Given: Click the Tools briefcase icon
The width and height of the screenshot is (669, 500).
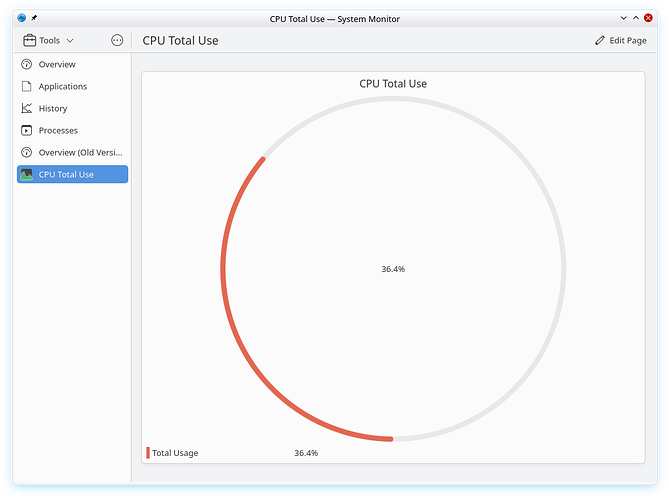Looking at the screenshot, I should [29, 41].
